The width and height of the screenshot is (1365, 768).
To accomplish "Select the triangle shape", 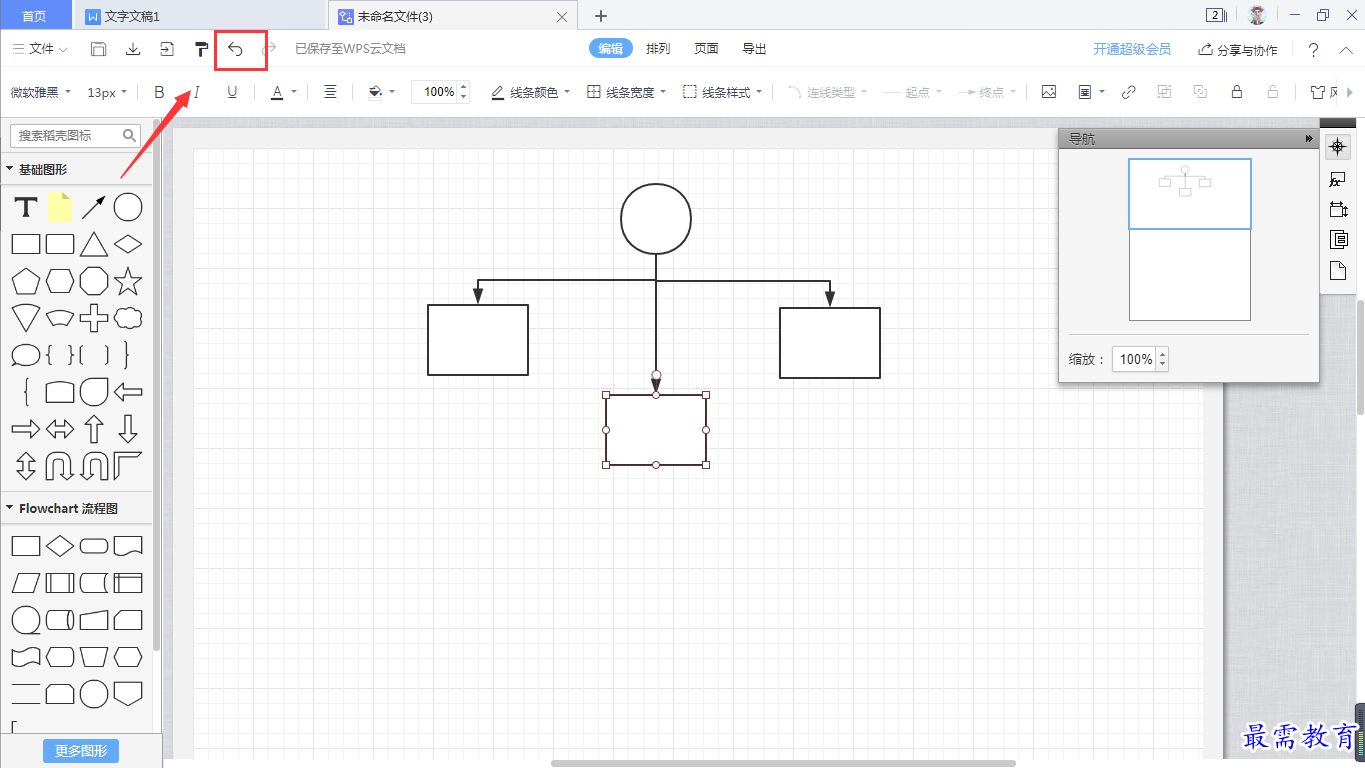I will click(x=94, y=244).
